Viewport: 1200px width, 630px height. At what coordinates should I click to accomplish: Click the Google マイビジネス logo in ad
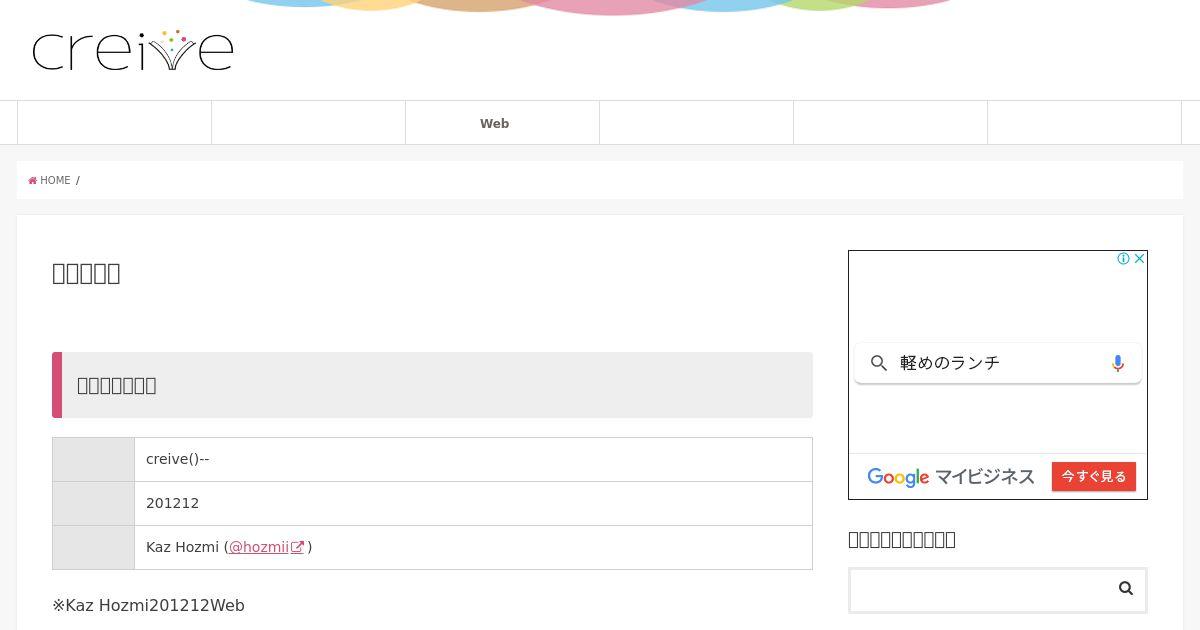coord(950,477)
